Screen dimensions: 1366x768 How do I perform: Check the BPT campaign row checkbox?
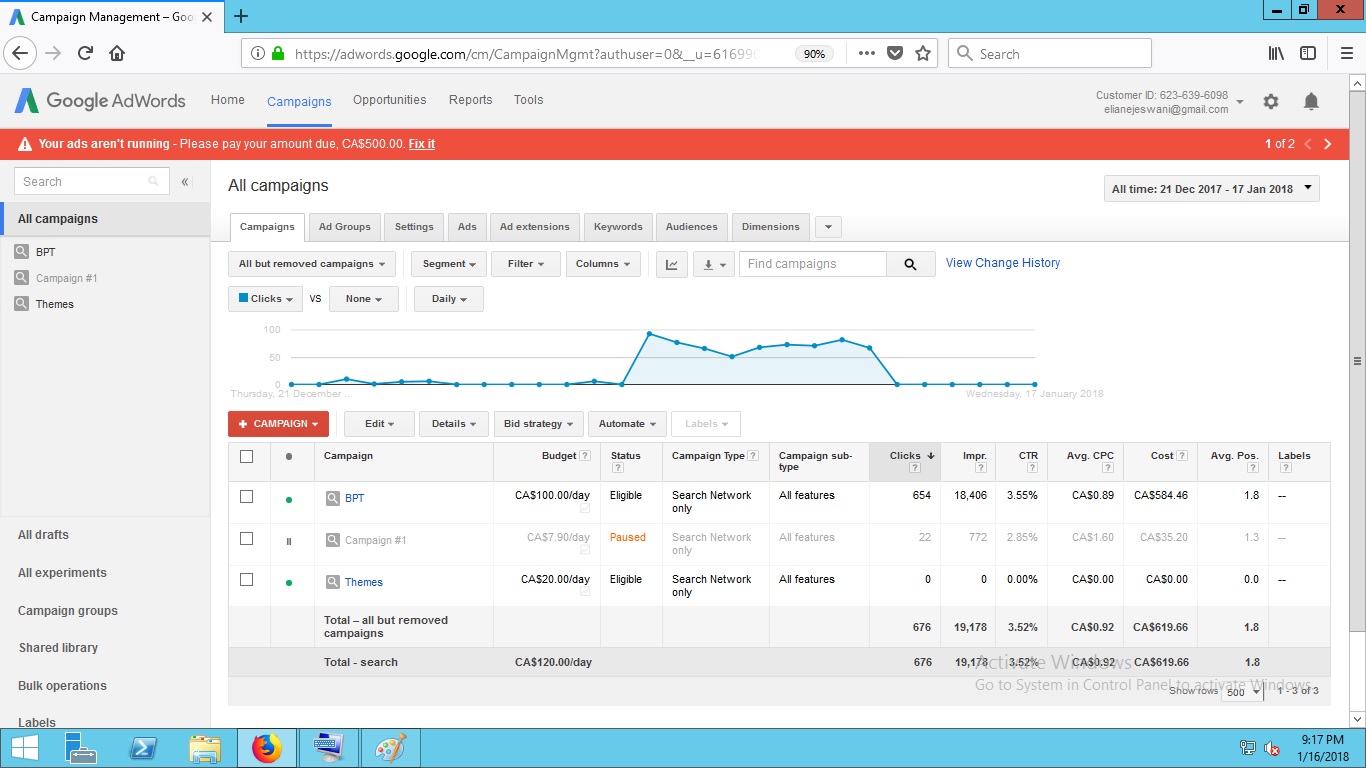(247, 496)
